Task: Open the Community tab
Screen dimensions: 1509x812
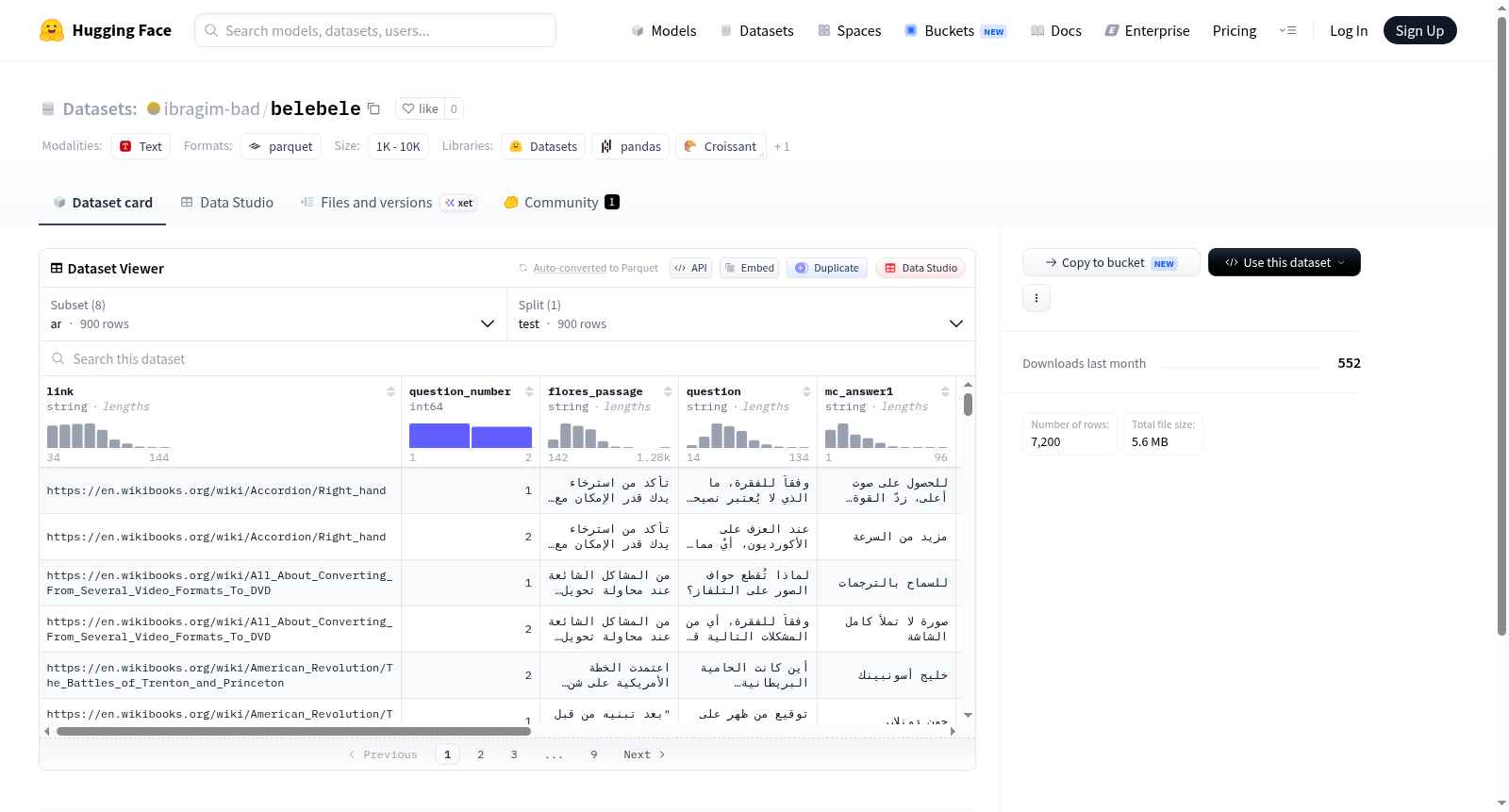Action: click(x=562, y=203)
